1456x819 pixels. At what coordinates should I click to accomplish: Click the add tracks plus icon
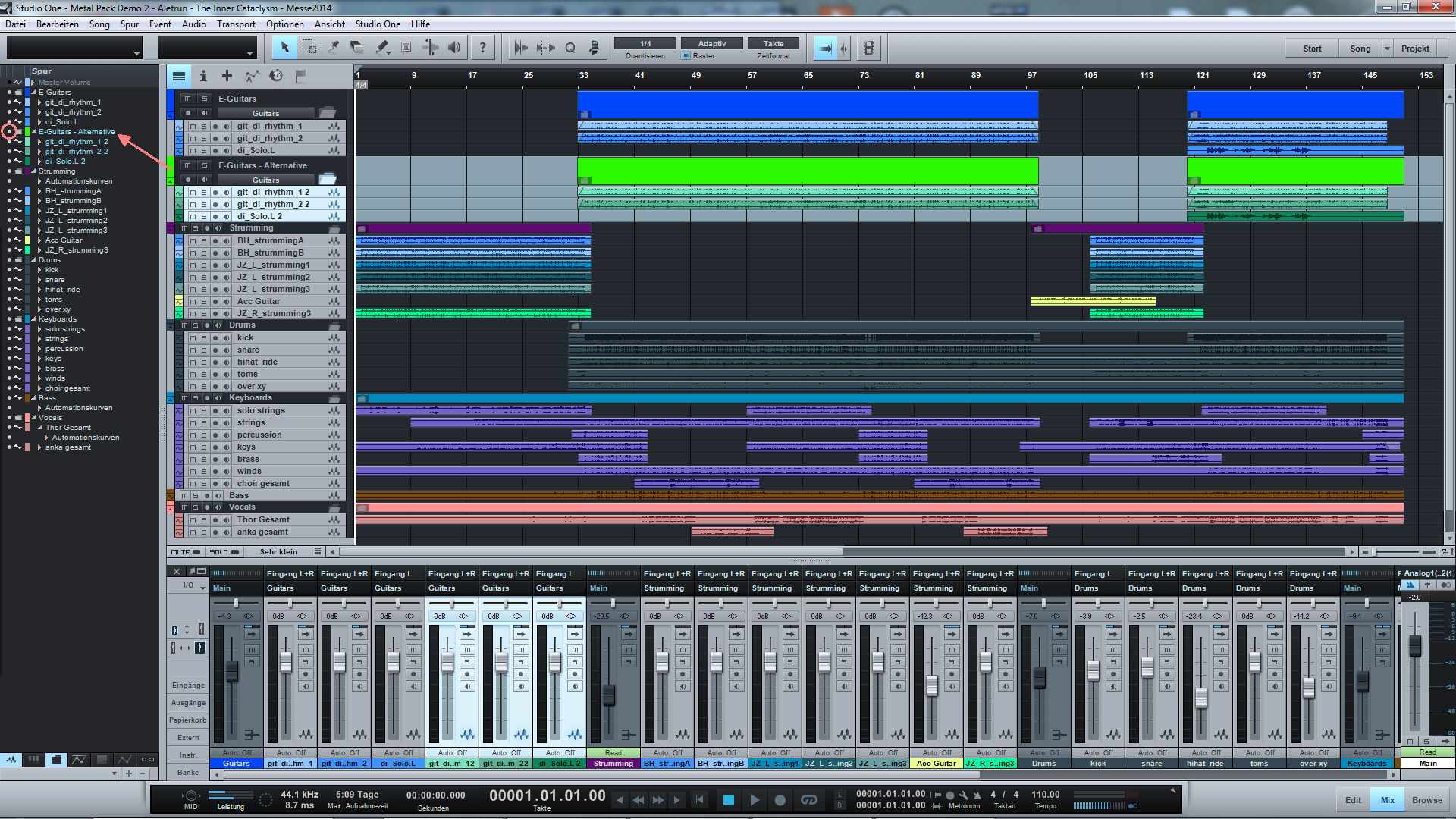[227, 76]
